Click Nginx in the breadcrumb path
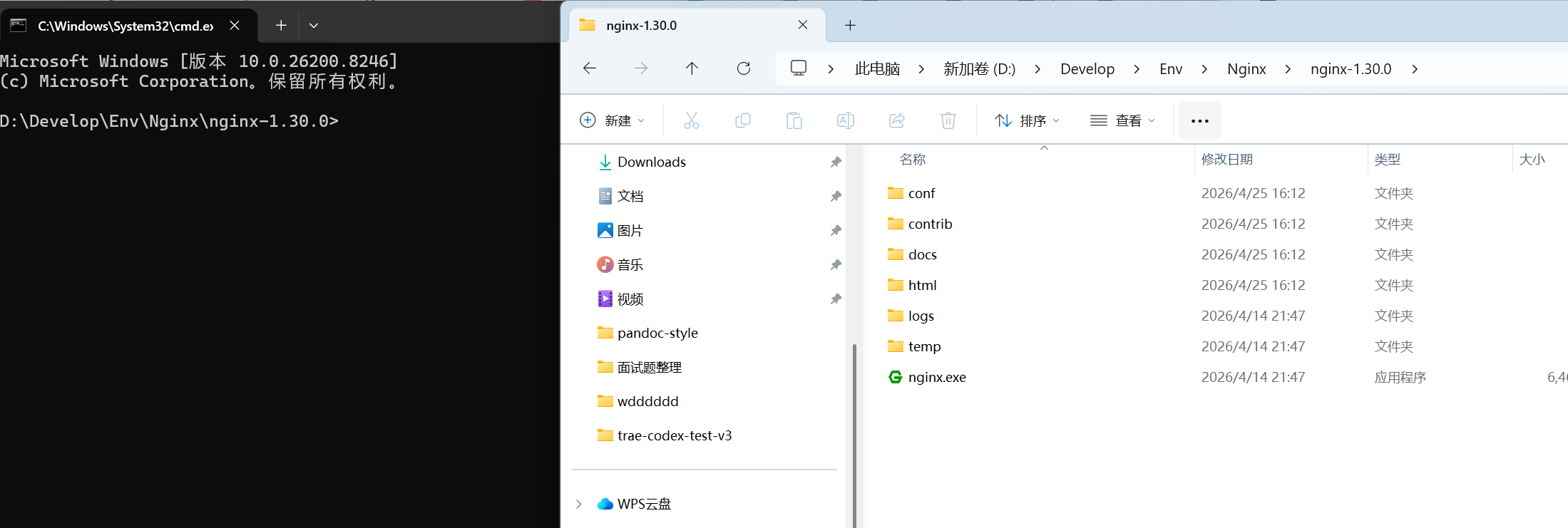 click(1246, 68)
